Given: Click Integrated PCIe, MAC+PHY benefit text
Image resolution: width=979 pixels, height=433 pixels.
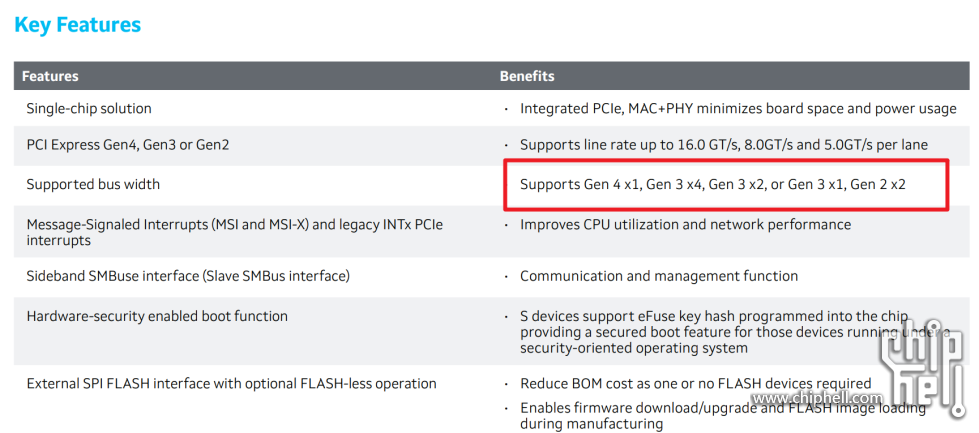Looking at the screenshot, I should (x=738, y=109).
